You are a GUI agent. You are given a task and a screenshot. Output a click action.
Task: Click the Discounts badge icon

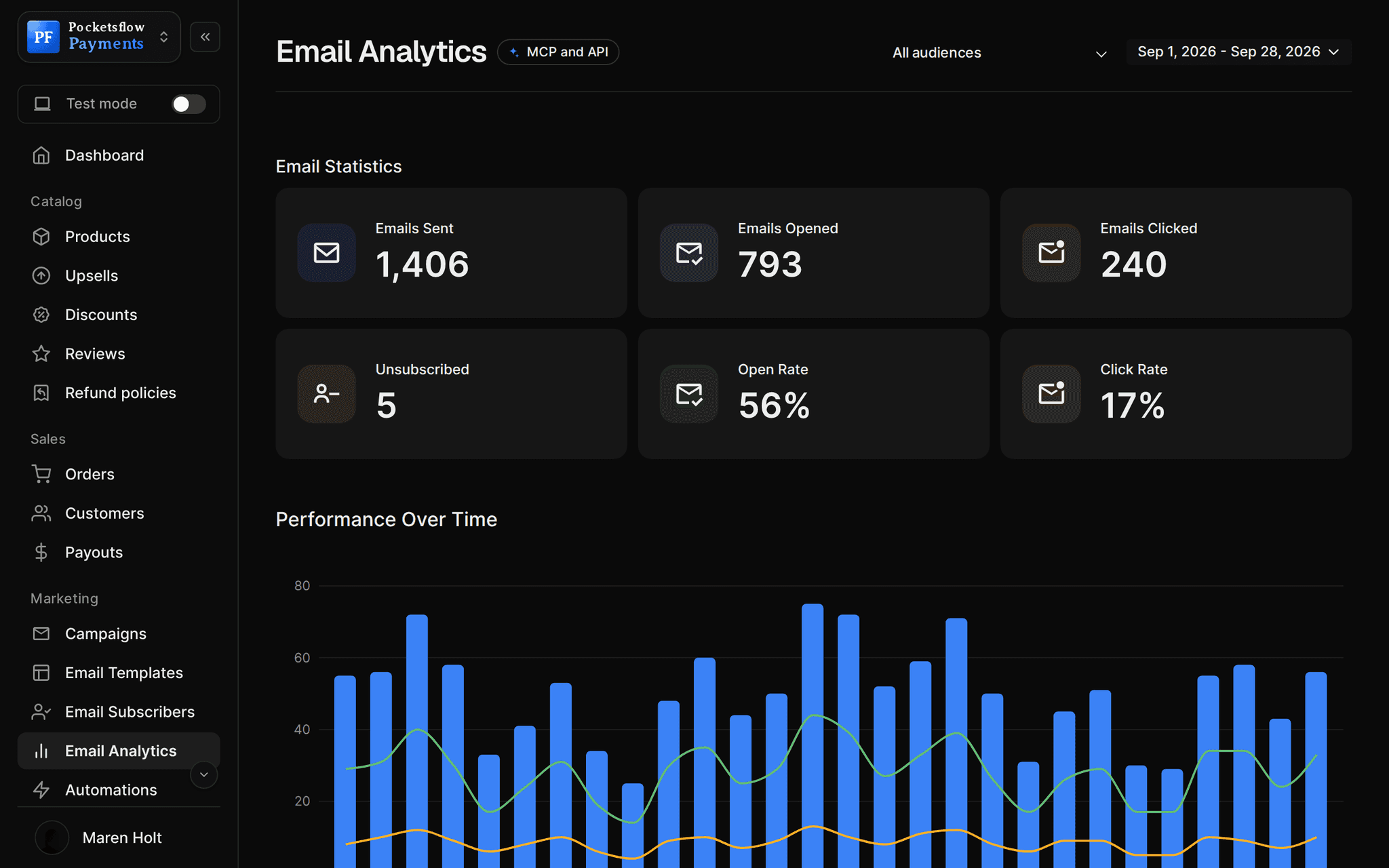41,315
